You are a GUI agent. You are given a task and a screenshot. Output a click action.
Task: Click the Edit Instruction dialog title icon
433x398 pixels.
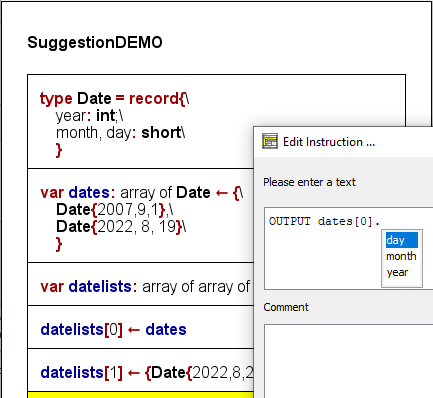click(270, 141)
